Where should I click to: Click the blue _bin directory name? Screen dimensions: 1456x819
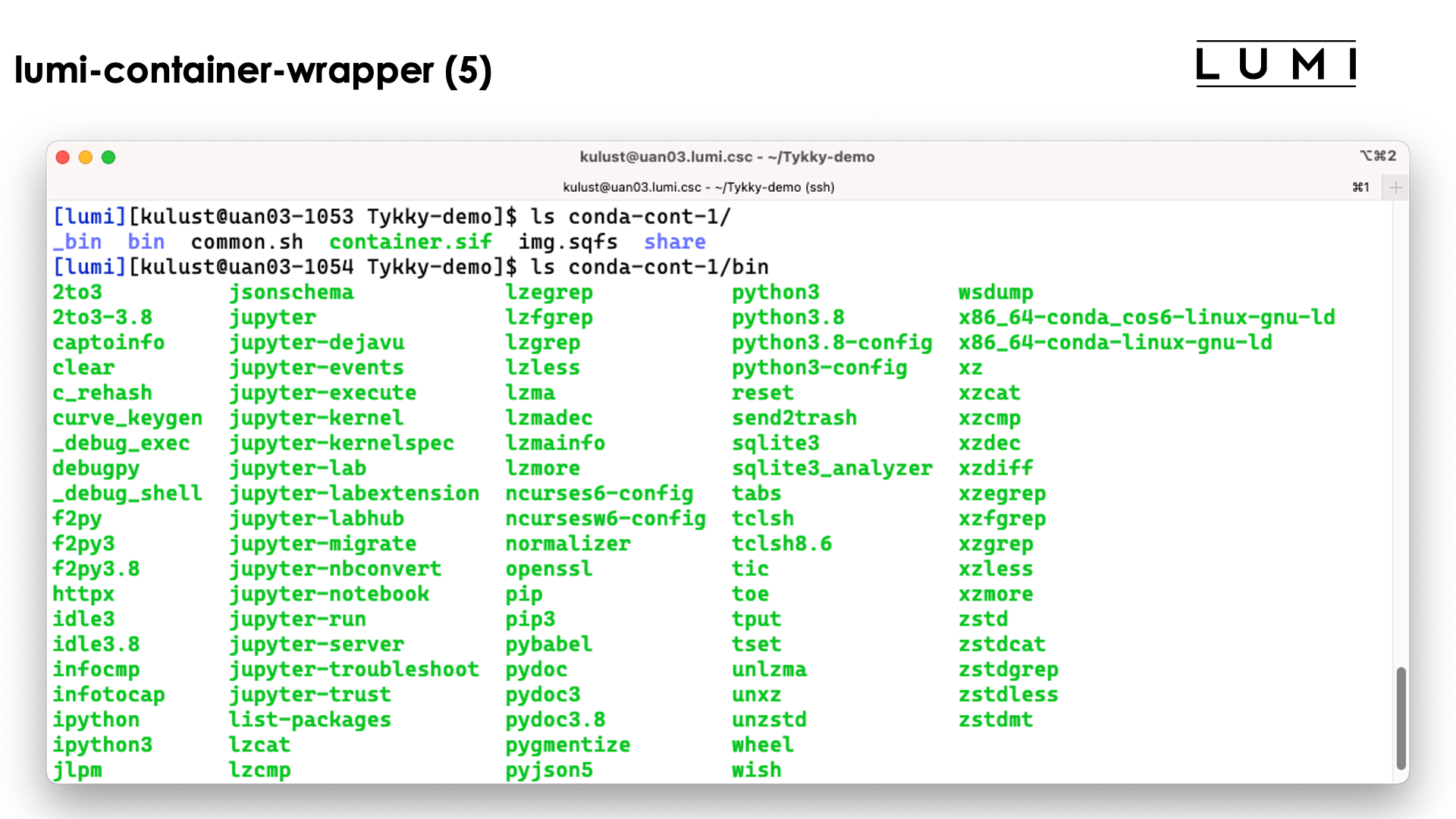point(77,242)
